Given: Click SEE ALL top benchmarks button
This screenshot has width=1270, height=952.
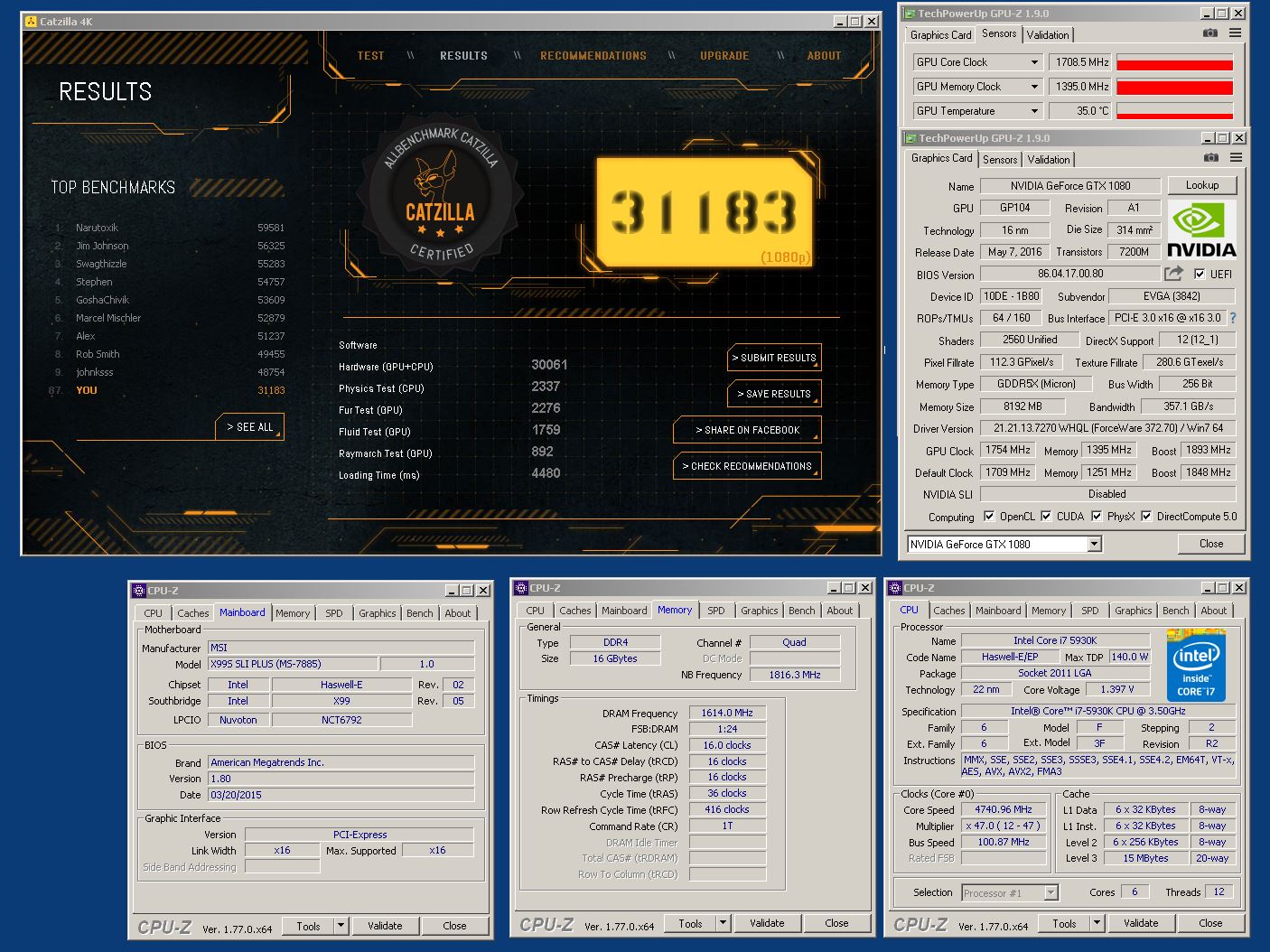Looking at the screenshot, I should [x=249, y=427].
